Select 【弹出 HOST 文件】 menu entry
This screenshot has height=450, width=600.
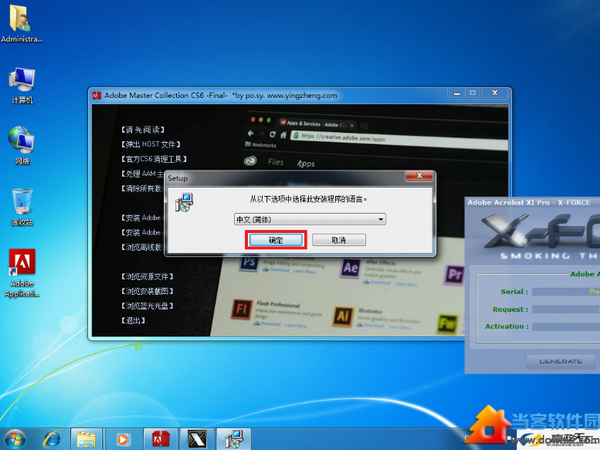pos(150,145)
